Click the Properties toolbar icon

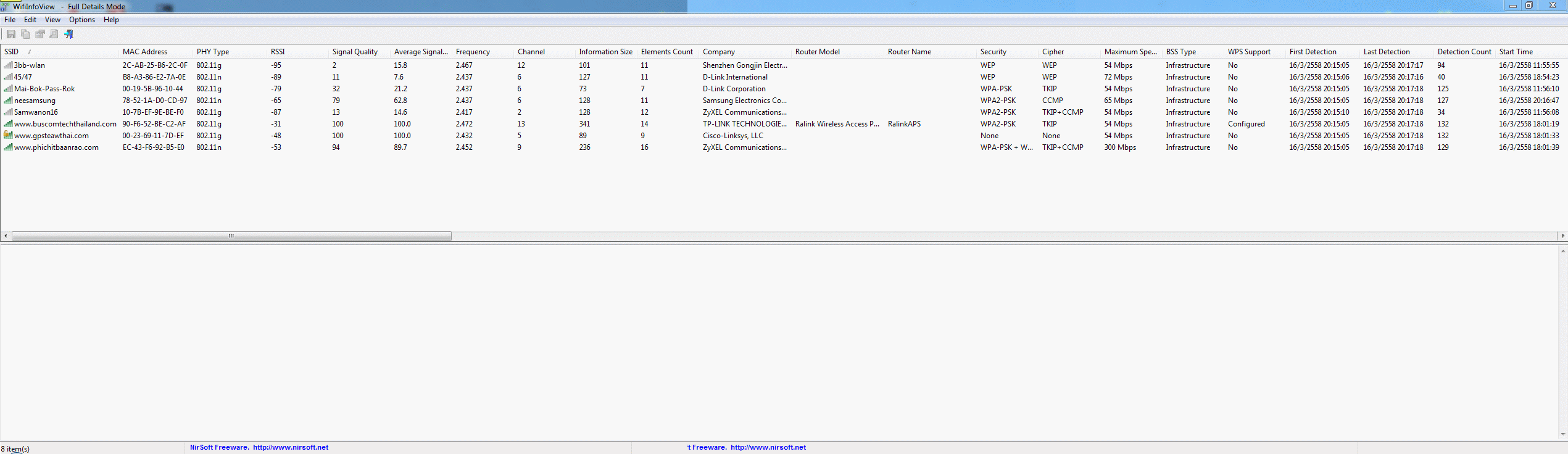tap(40, 35)
